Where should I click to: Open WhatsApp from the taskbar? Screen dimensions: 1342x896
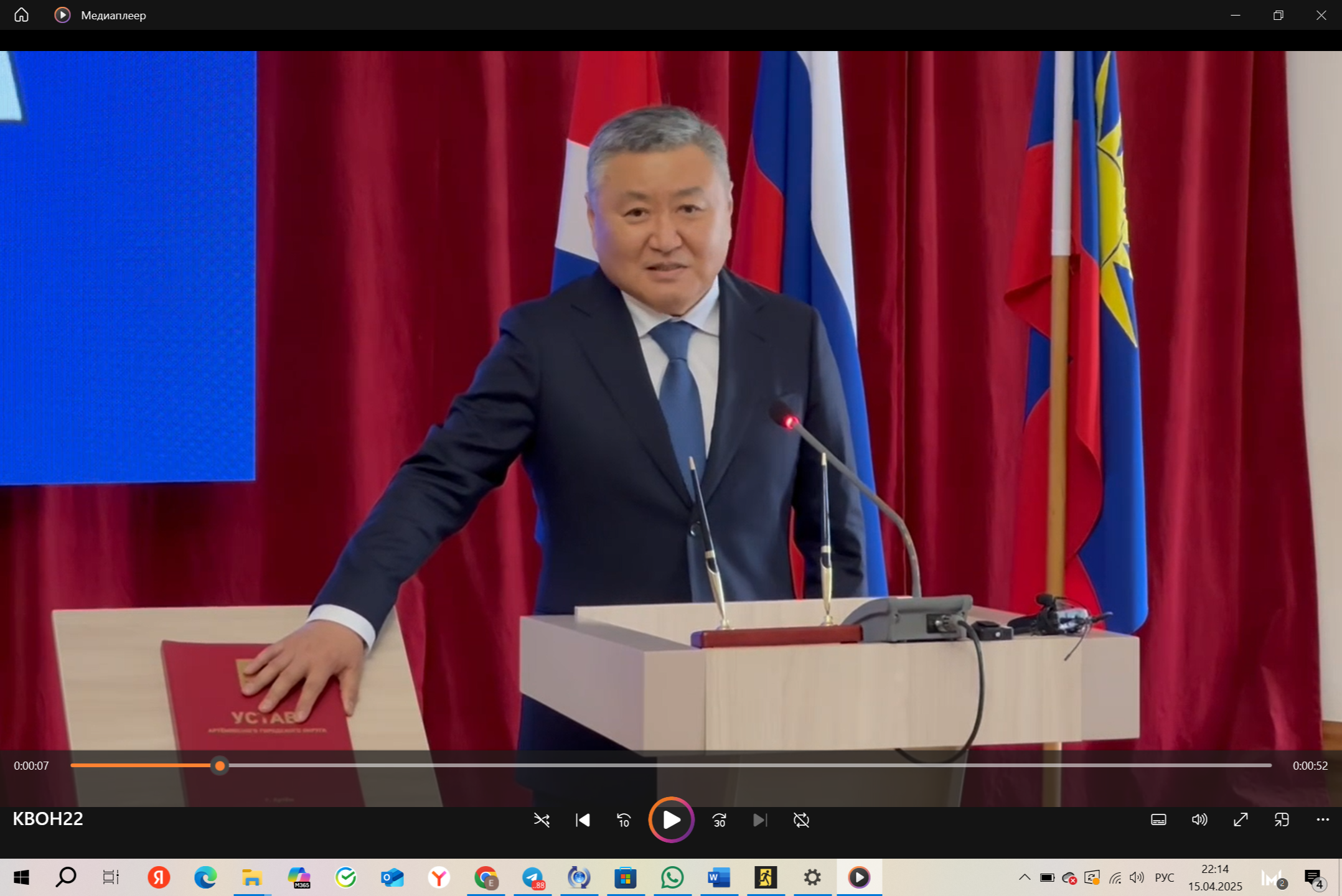(x=672, y=877)
